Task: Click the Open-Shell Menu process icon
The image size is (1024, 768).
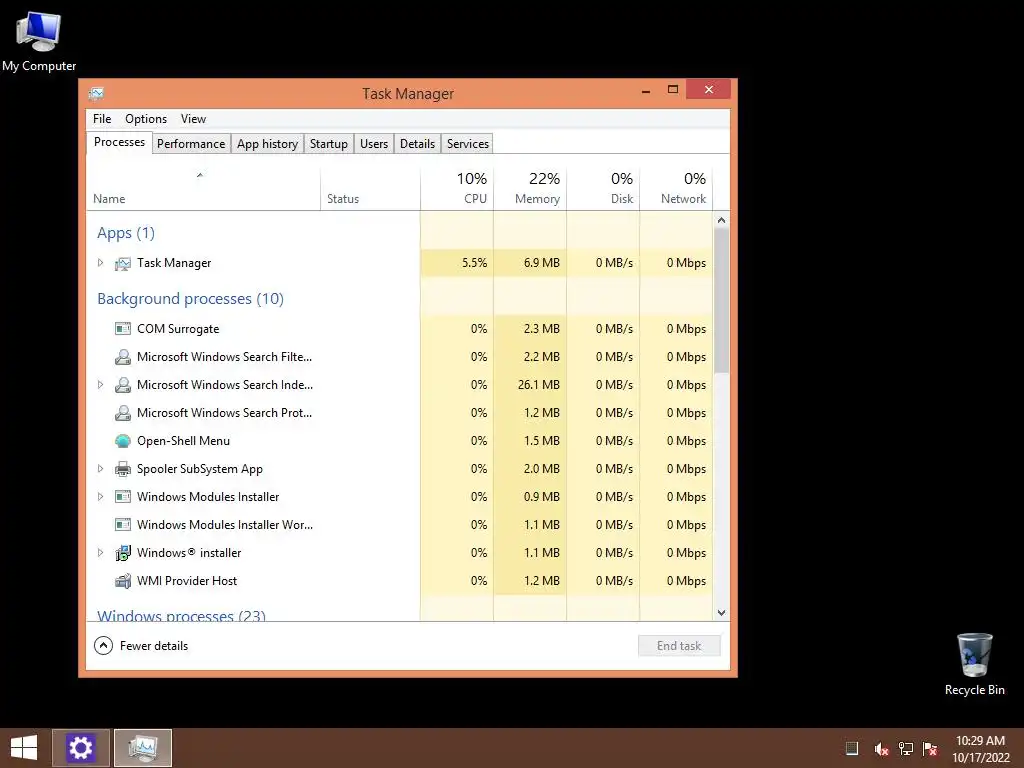Action: pyautogui.click(x=123, y=441)
